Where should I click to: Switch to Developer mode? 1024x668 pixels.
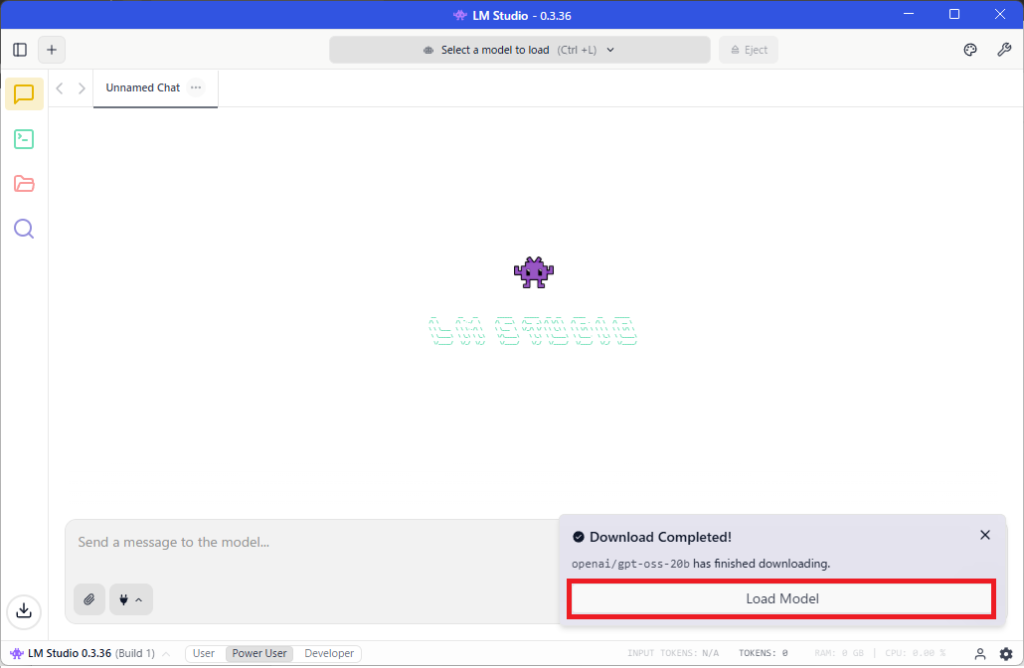point(329,654)
